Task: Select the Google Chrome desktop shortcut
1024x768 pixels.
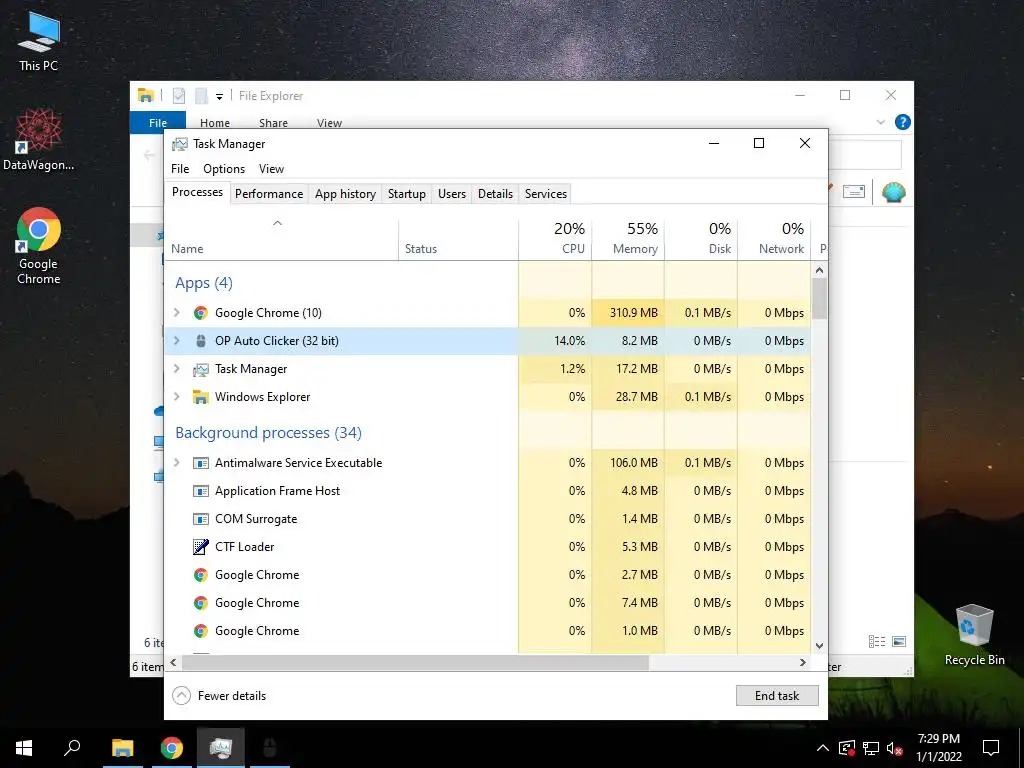Action: [39, 246]
